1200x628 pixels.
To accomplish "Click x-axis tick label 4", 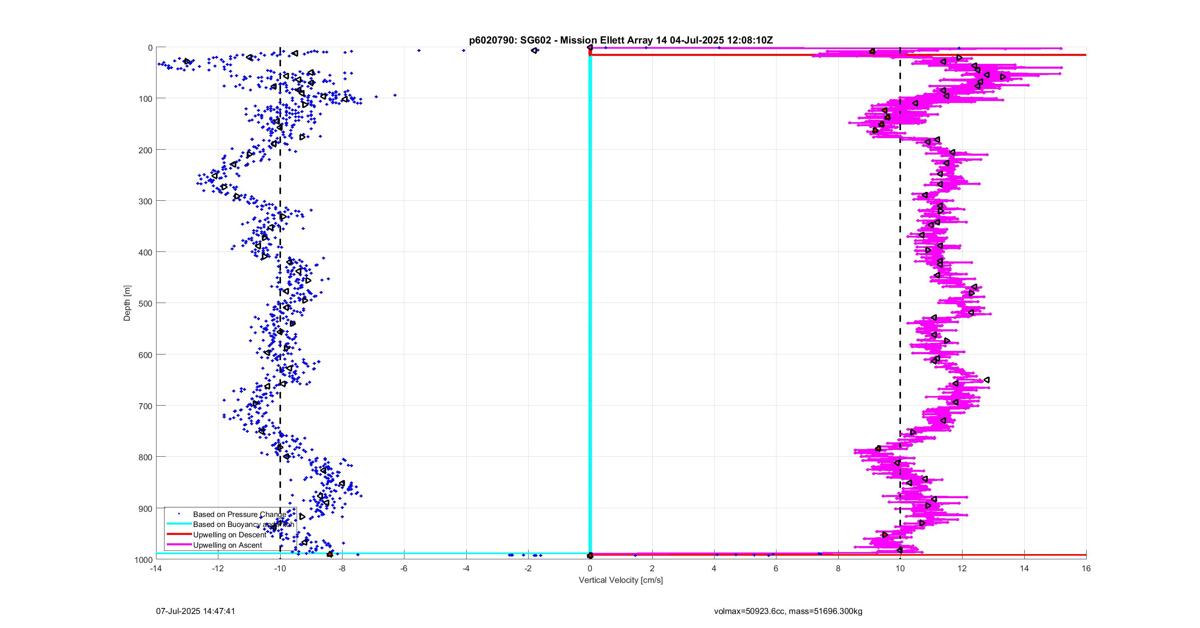I will [714, 568].
